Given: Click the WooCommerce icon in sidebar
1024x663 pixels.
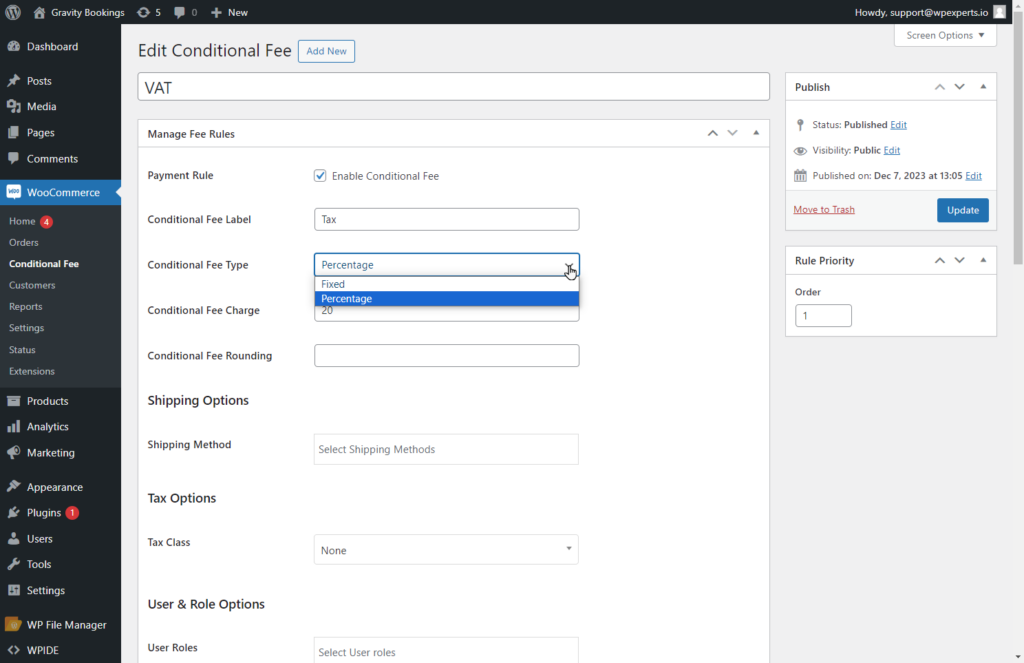Looking at the screenshot, I should tap(14, 192).
